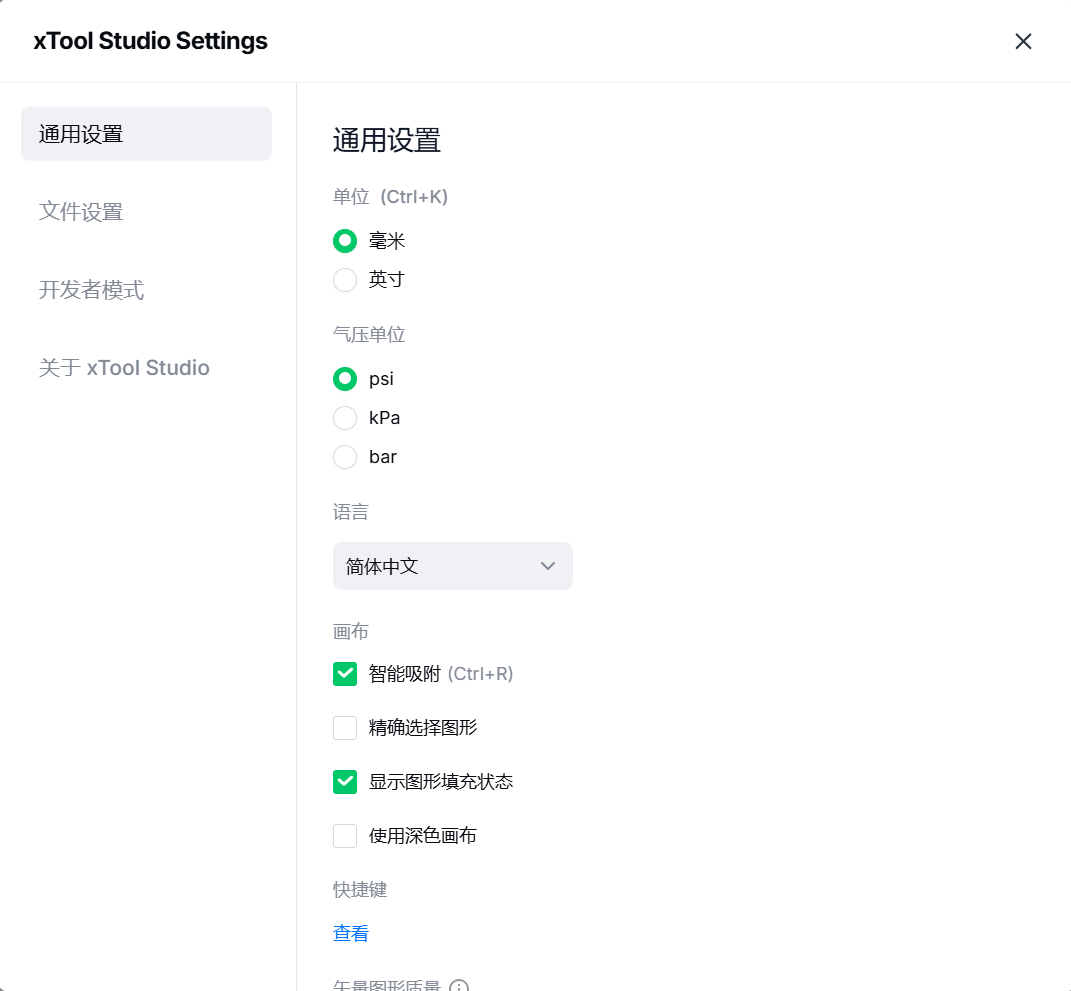Switch to the 文件设置 tab
Image resolution: width=1071 pixels, height=991 pixels.
(81, 212)
